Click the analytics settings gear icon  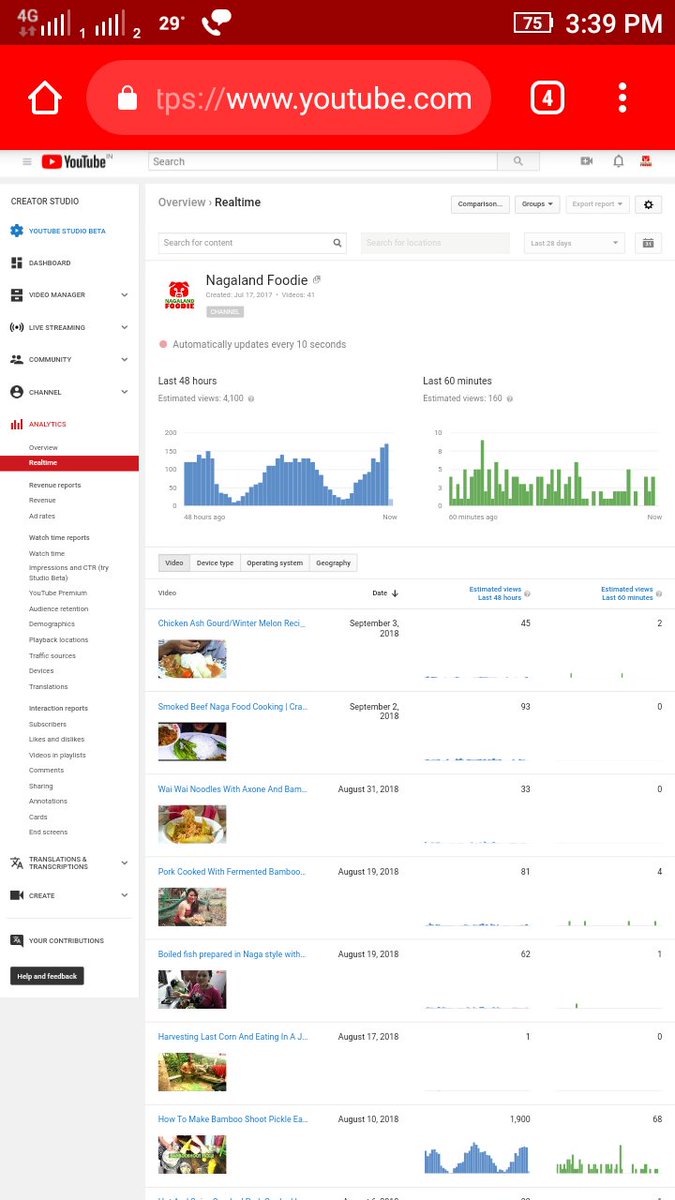click(648, 204)
